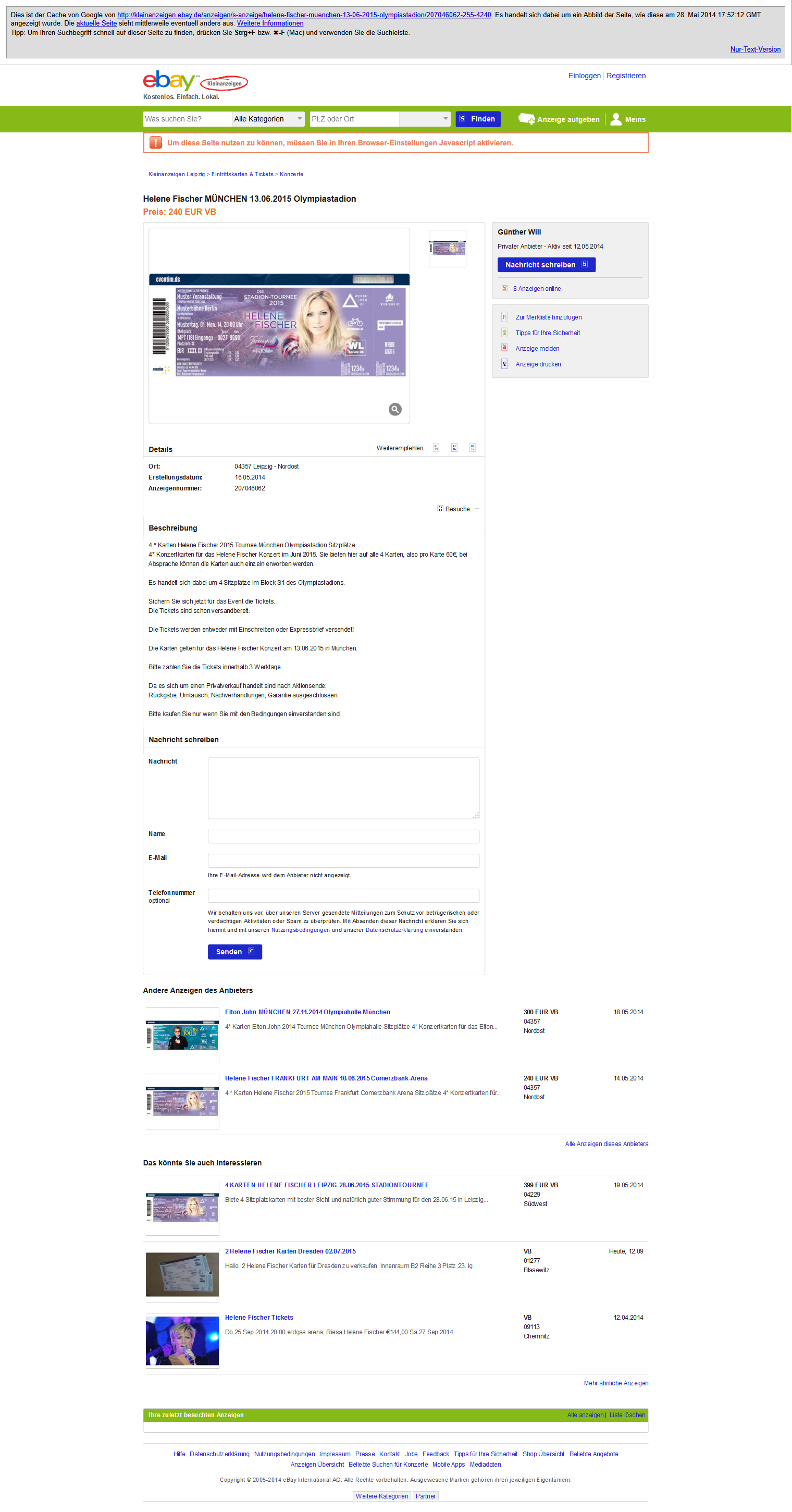792x1512 pixels.
Task: Click the Registrieren link
Action: [626, 76]
